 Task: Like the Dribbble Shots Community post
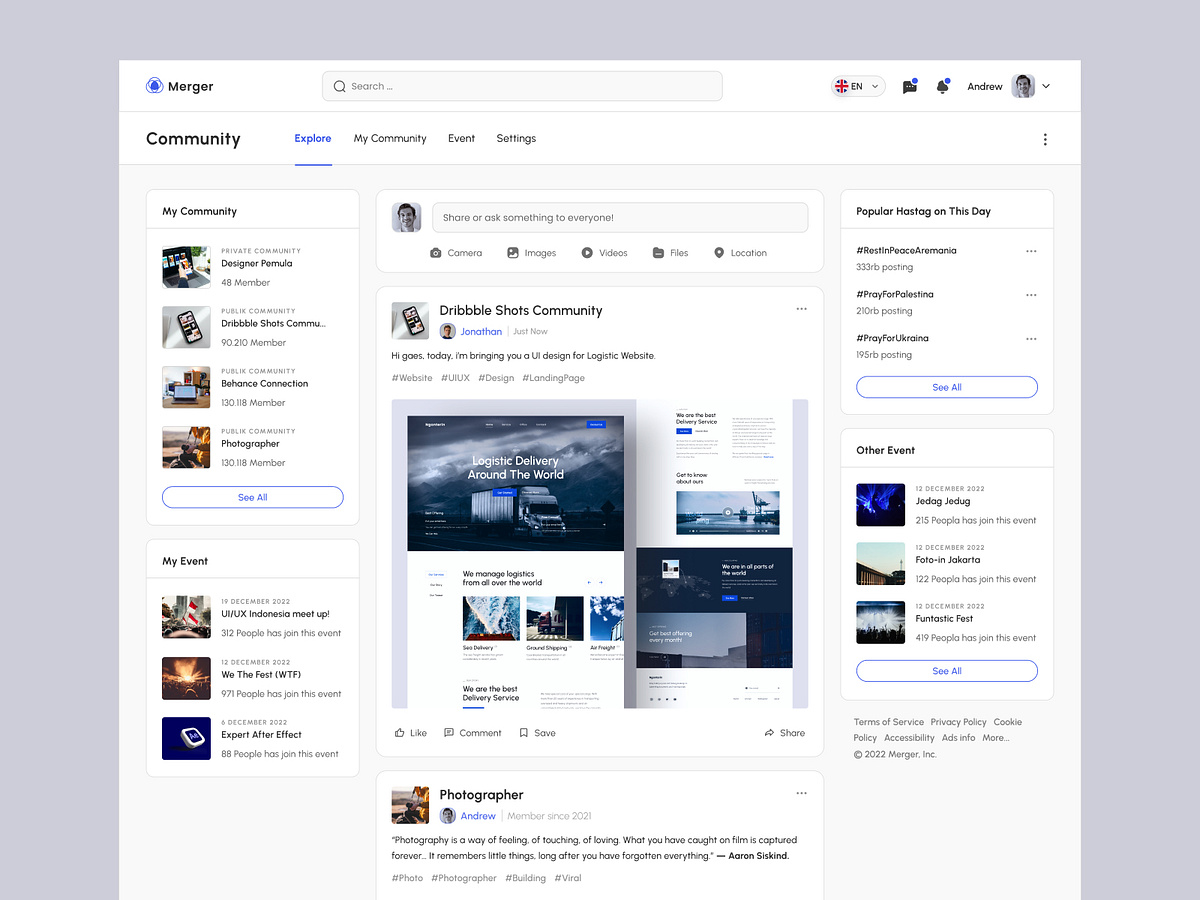[x=411, y=733]
